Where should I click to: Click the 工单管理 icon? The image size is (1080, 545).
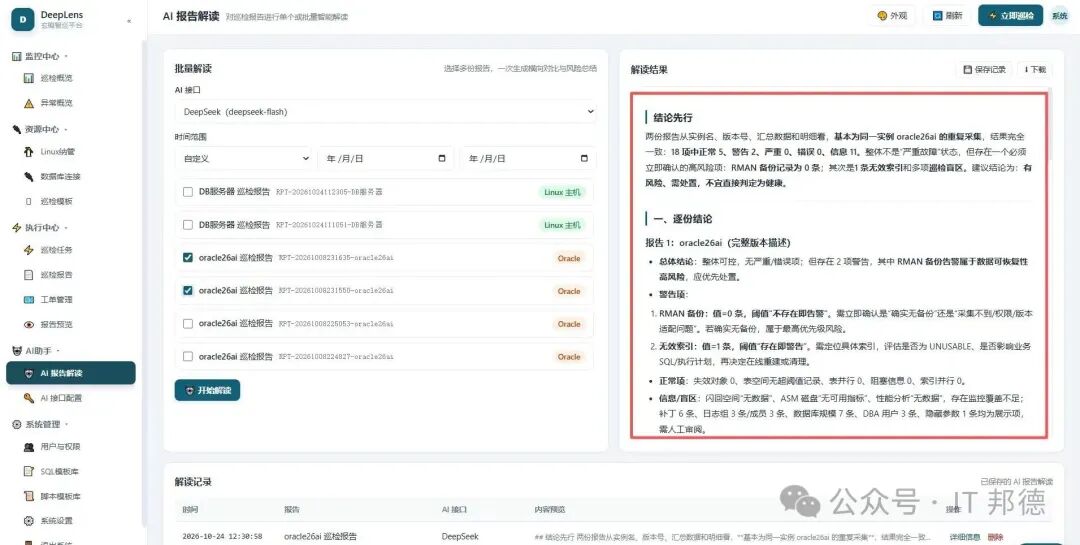click(x=28, y=300)
